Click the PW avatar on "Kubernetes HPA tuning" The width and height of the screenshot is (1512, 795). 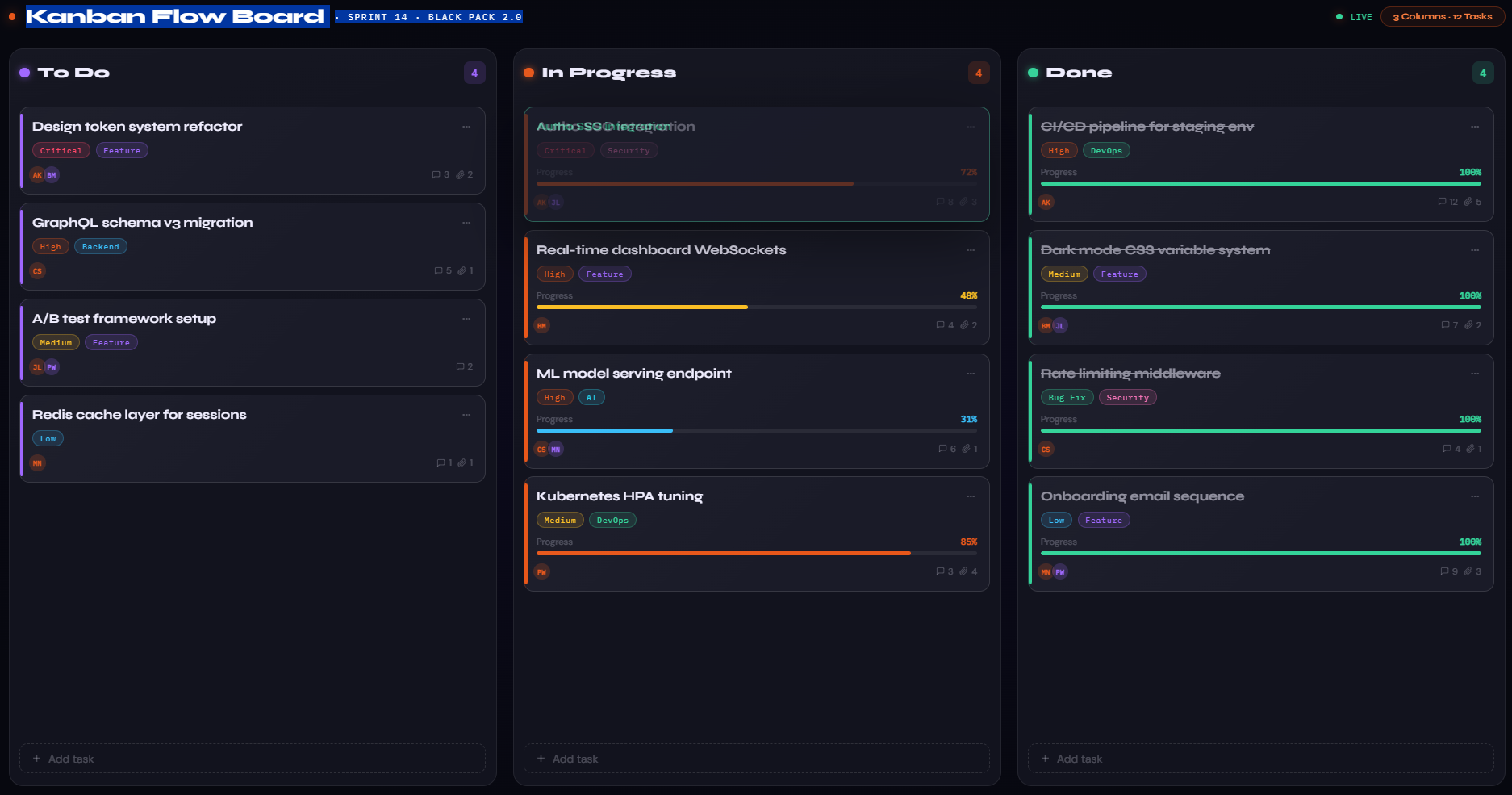pos(541,571)
